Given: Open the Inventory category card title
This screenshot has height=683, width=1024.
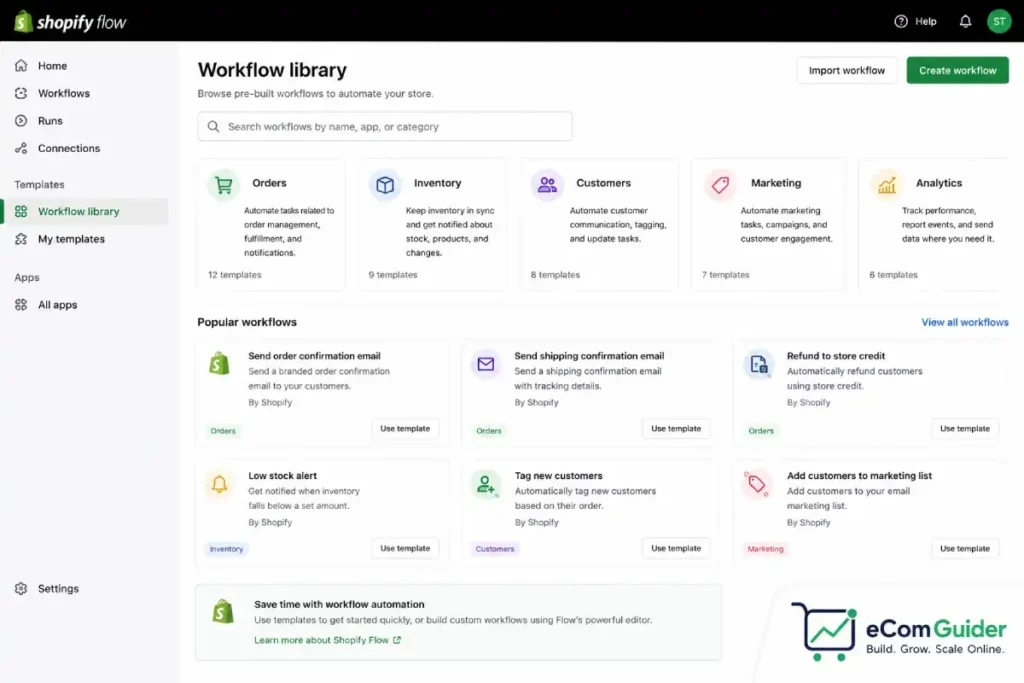Looking at the screenshot, I should point(438,183).
